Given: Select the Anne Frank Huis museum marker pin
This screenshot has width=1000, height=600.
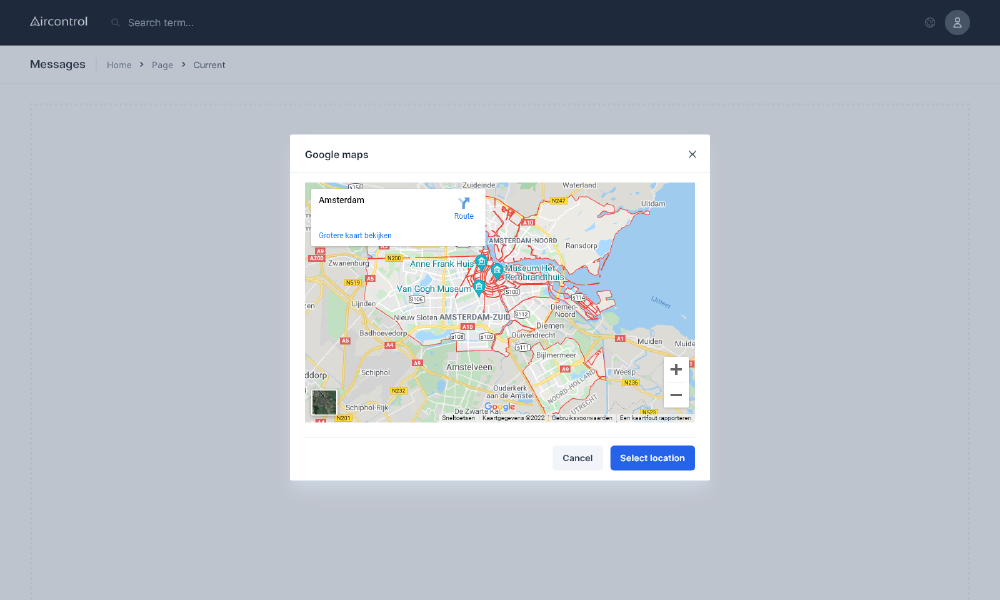Looking at the screenshot, I should 481,261.
